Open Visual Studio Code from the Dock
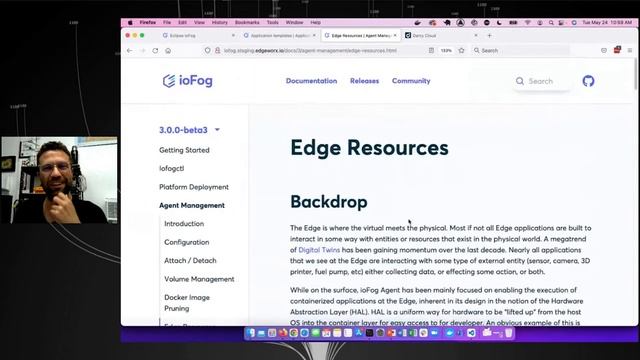640x360 pixels. (471, 333)
